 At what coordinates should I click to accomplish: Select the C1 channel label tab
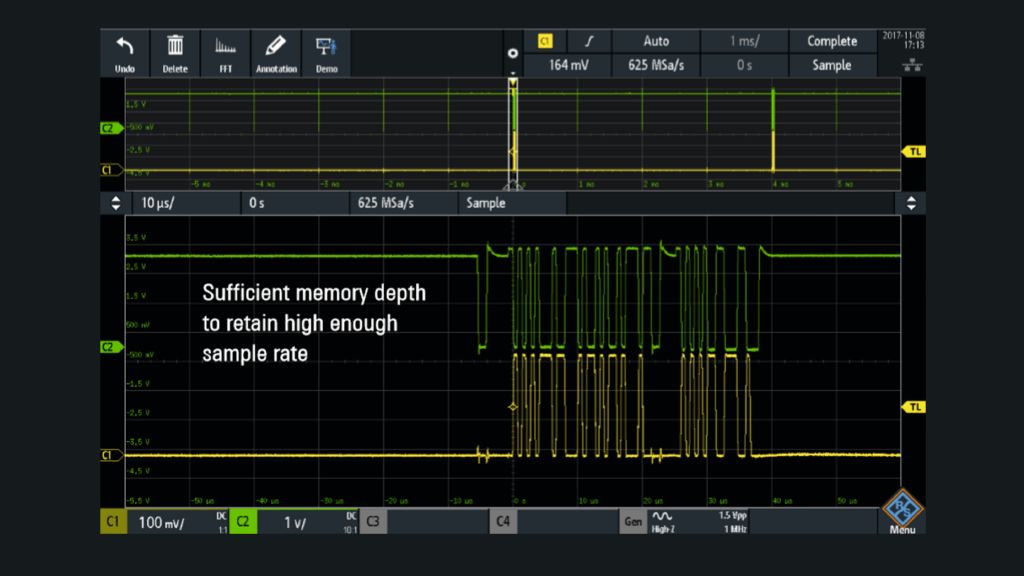(113, 521)
